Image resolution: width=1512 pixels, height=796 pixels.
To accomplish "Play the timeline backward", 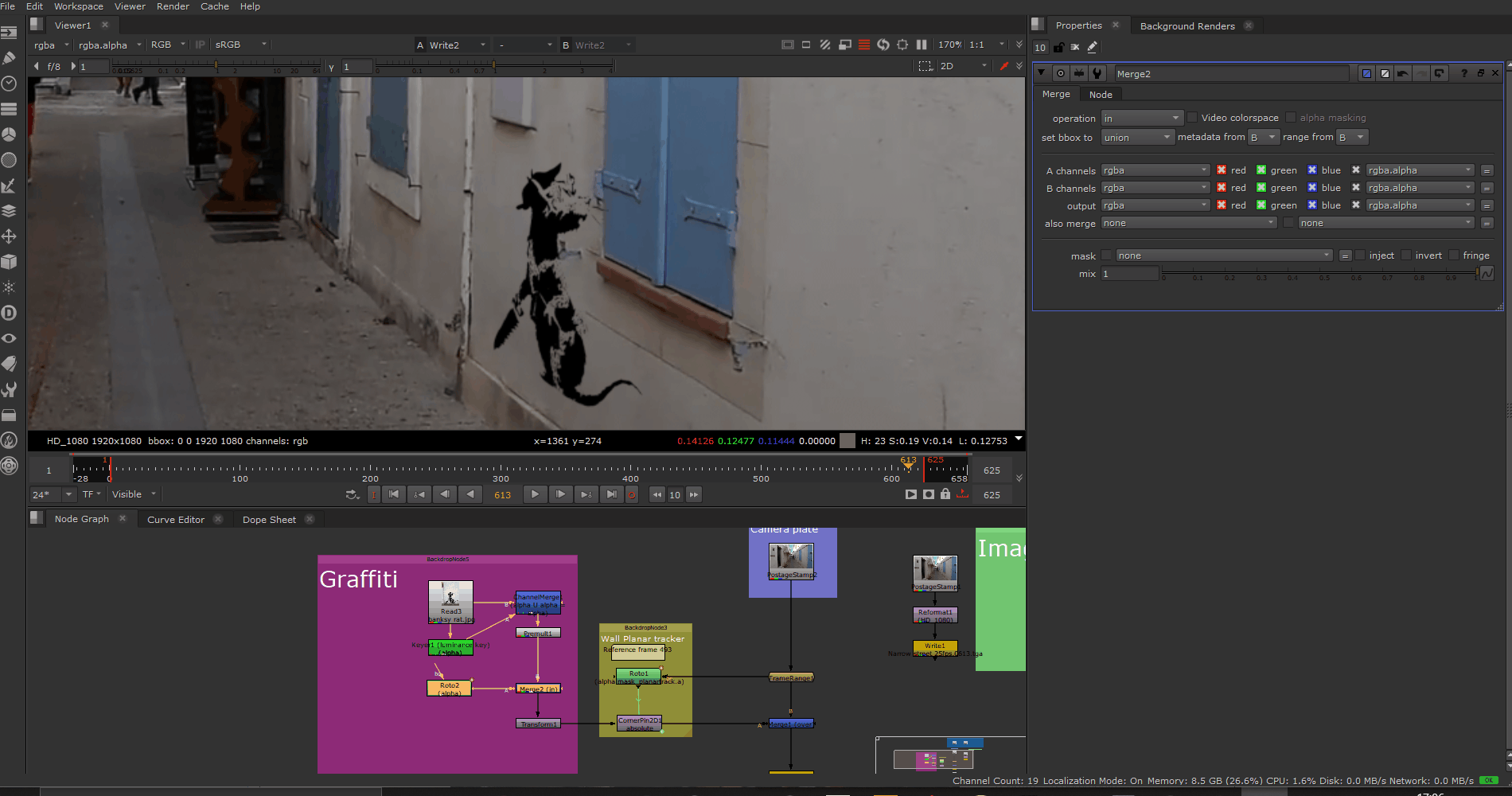I will pos(470,494).
